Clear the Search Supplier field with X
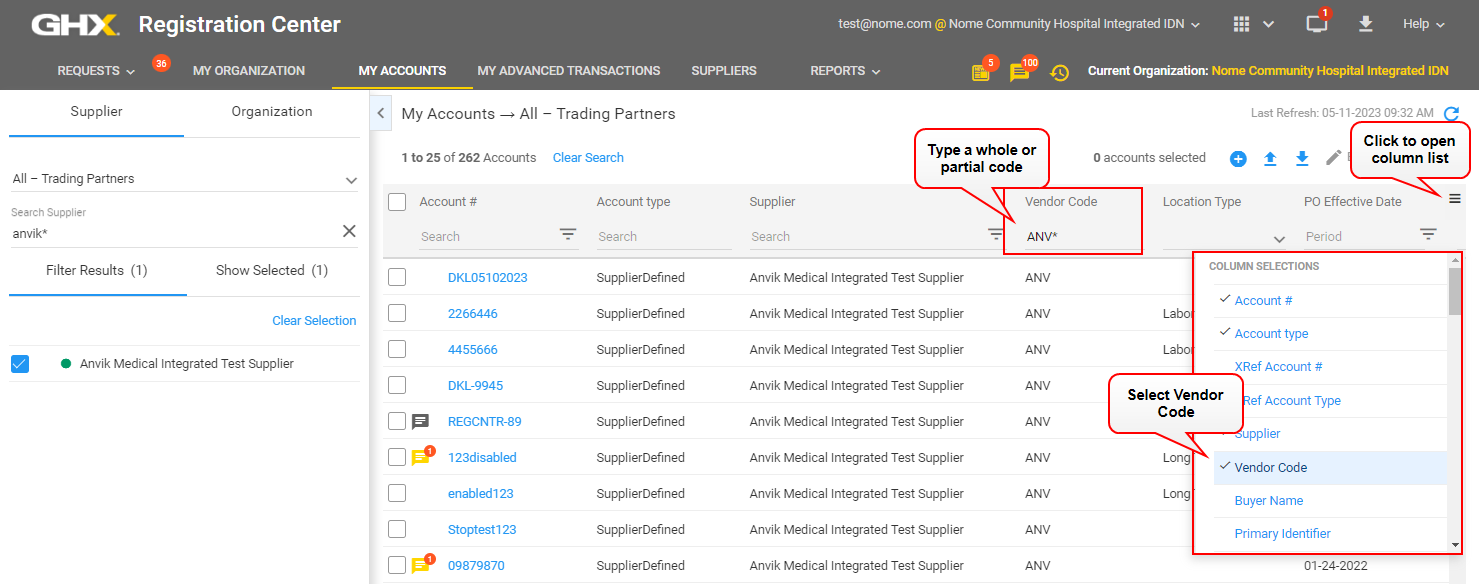Image resolution: width=1479 pixels, height=584 pixels. point(349,231)
